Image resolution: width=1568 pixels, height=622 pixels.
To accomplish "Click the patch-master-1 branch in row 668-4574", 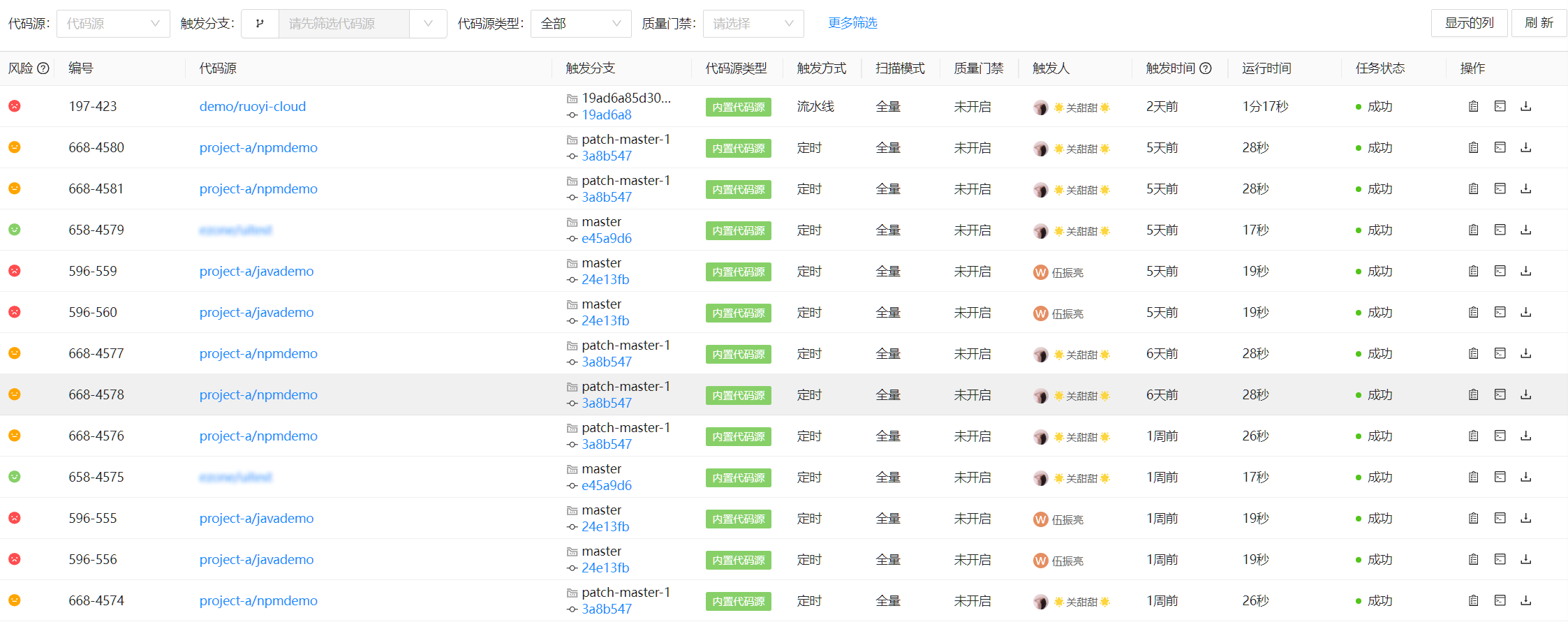I will coord(626,592).
